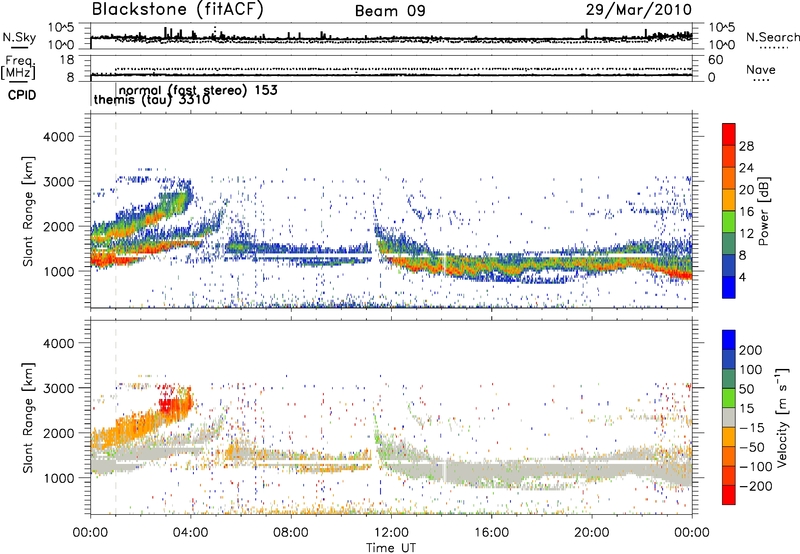Screen dimensions: 800x554
Task: Click the 'Blackstone (fitACF)' title text
Action: 178,10
